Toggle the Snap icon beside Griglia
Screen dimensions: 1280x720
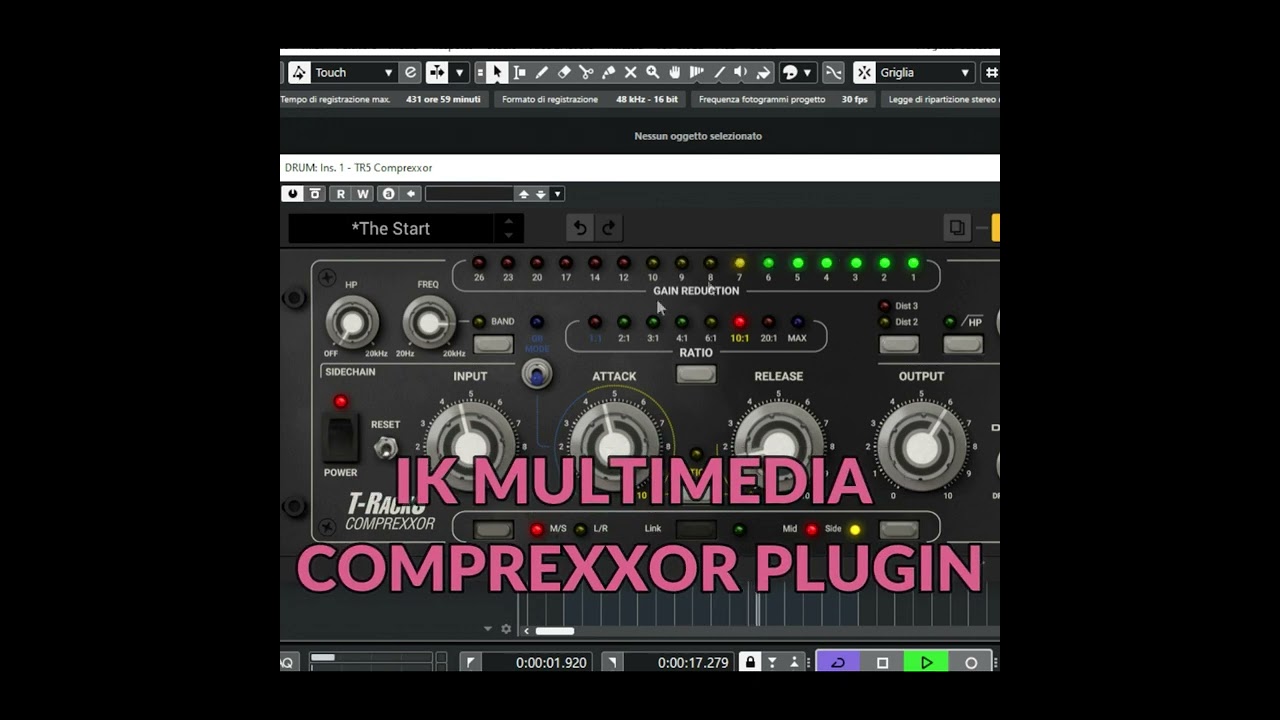coord(864,72)
